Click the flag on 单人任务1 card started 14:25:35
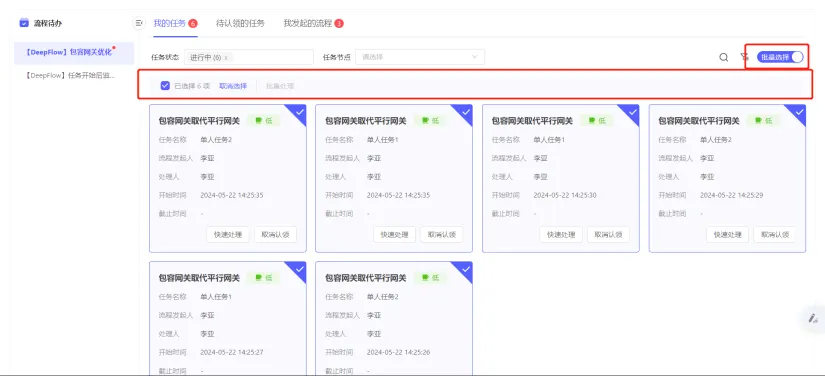825x376 pixels. [426, 120]
